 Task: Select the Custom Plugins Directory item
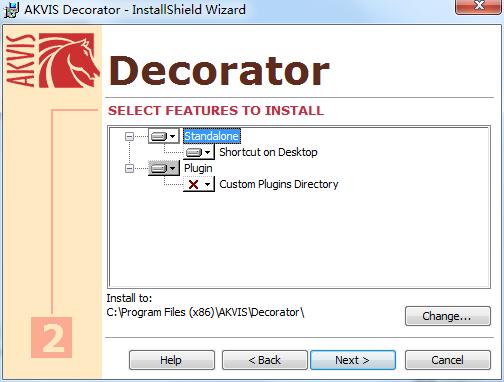pyautogui.click(x=279, y=184)
